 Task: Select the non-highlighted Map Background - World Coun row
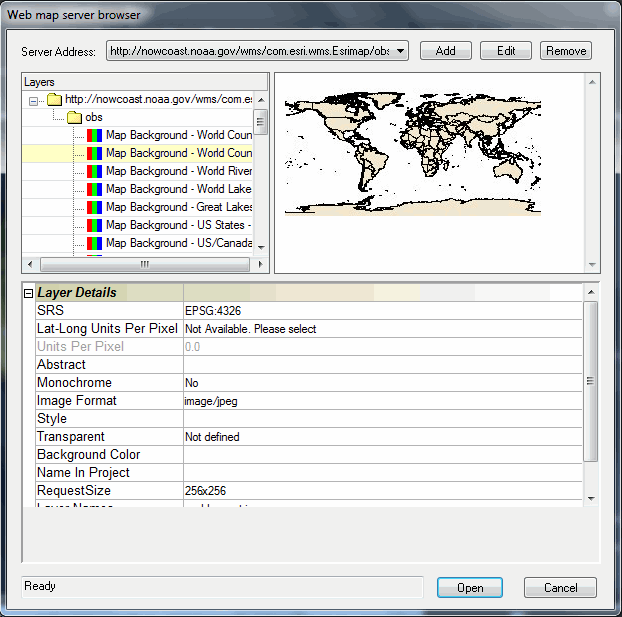(179, 135)
